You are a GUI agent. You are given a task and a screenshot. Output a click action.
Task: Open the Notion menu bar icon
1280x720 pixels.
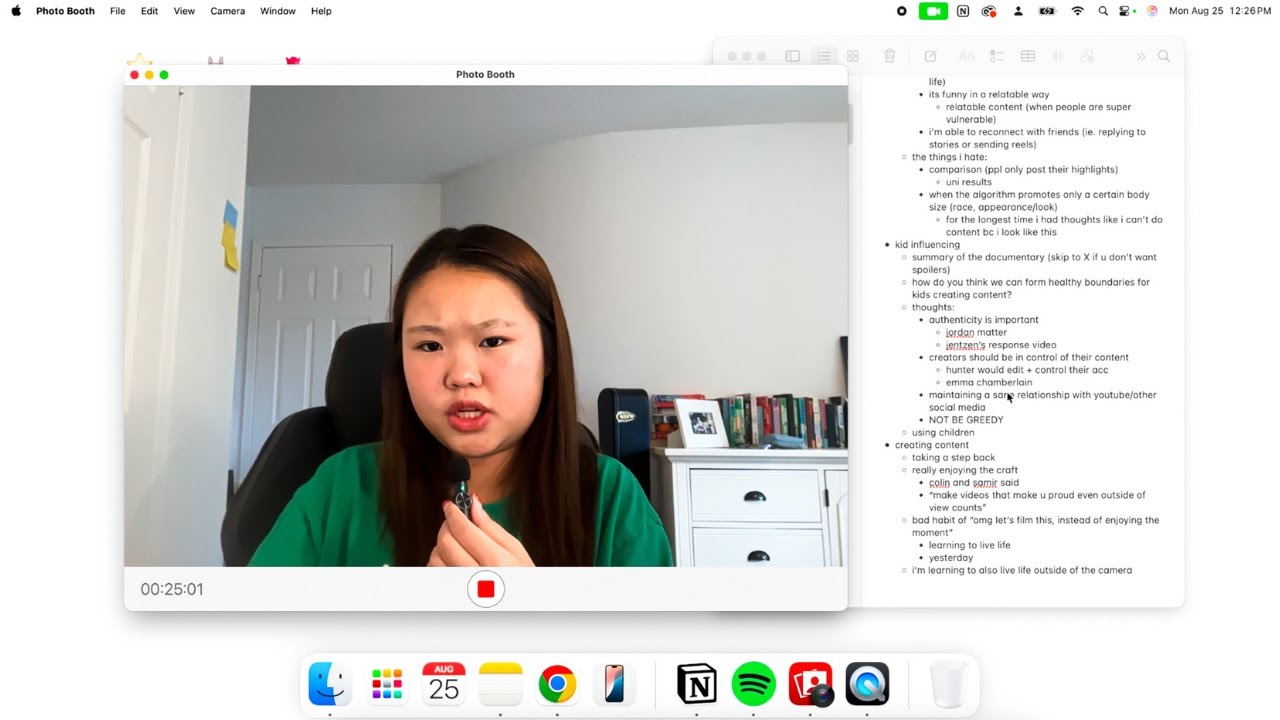click(962, 11)
